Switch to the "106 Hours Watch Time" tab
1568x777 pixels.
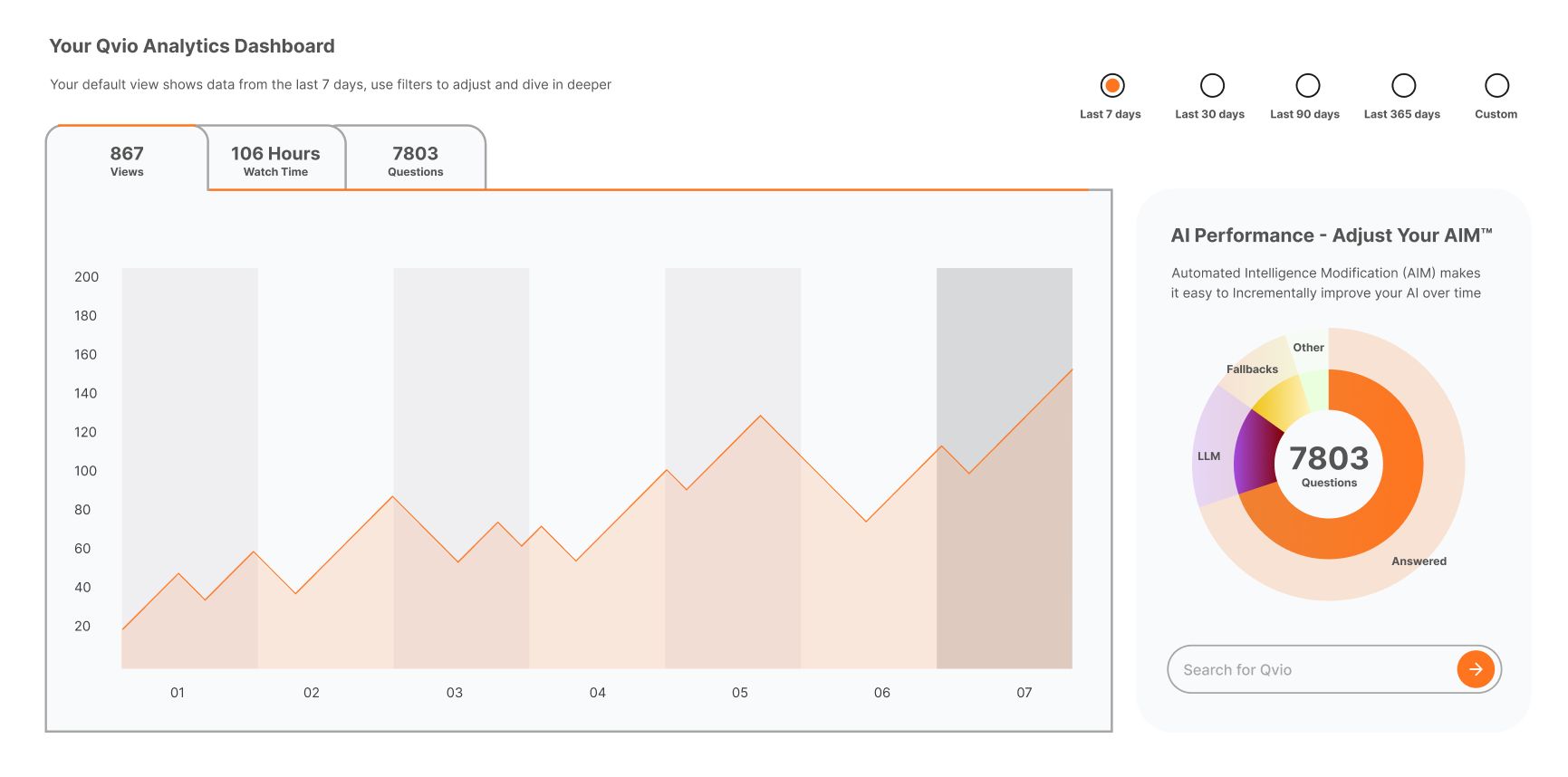click(x=275, y=158)
